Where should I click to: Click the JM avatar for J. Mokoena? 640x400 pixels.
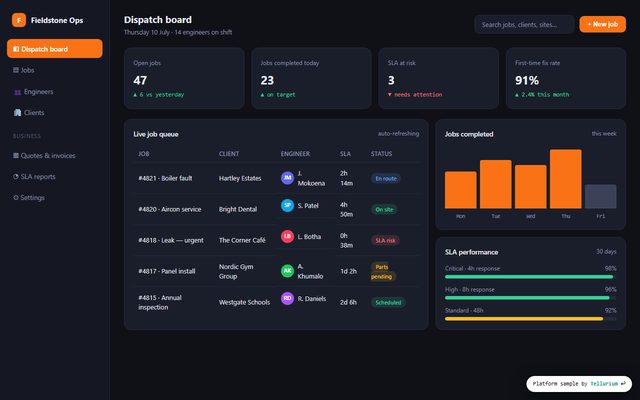(x=287, y=178)
